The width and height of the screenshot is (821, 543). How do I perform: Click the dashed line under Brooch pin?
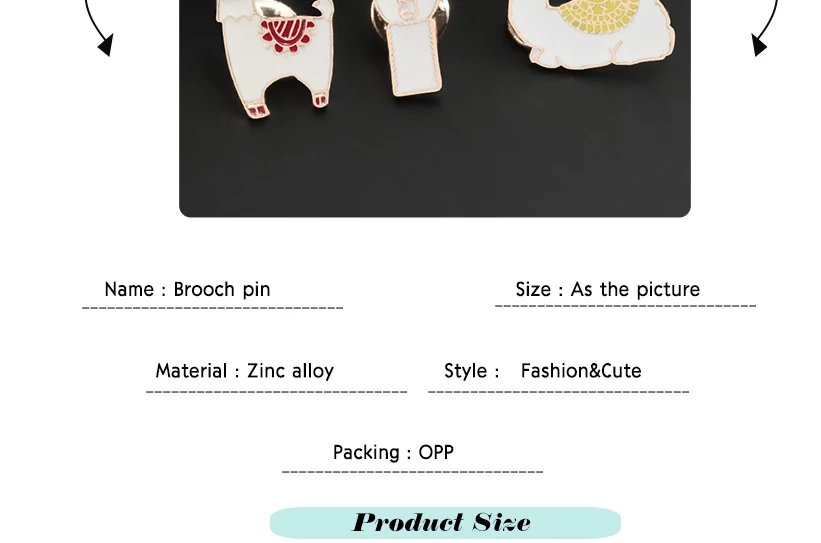tap(213, 308)
